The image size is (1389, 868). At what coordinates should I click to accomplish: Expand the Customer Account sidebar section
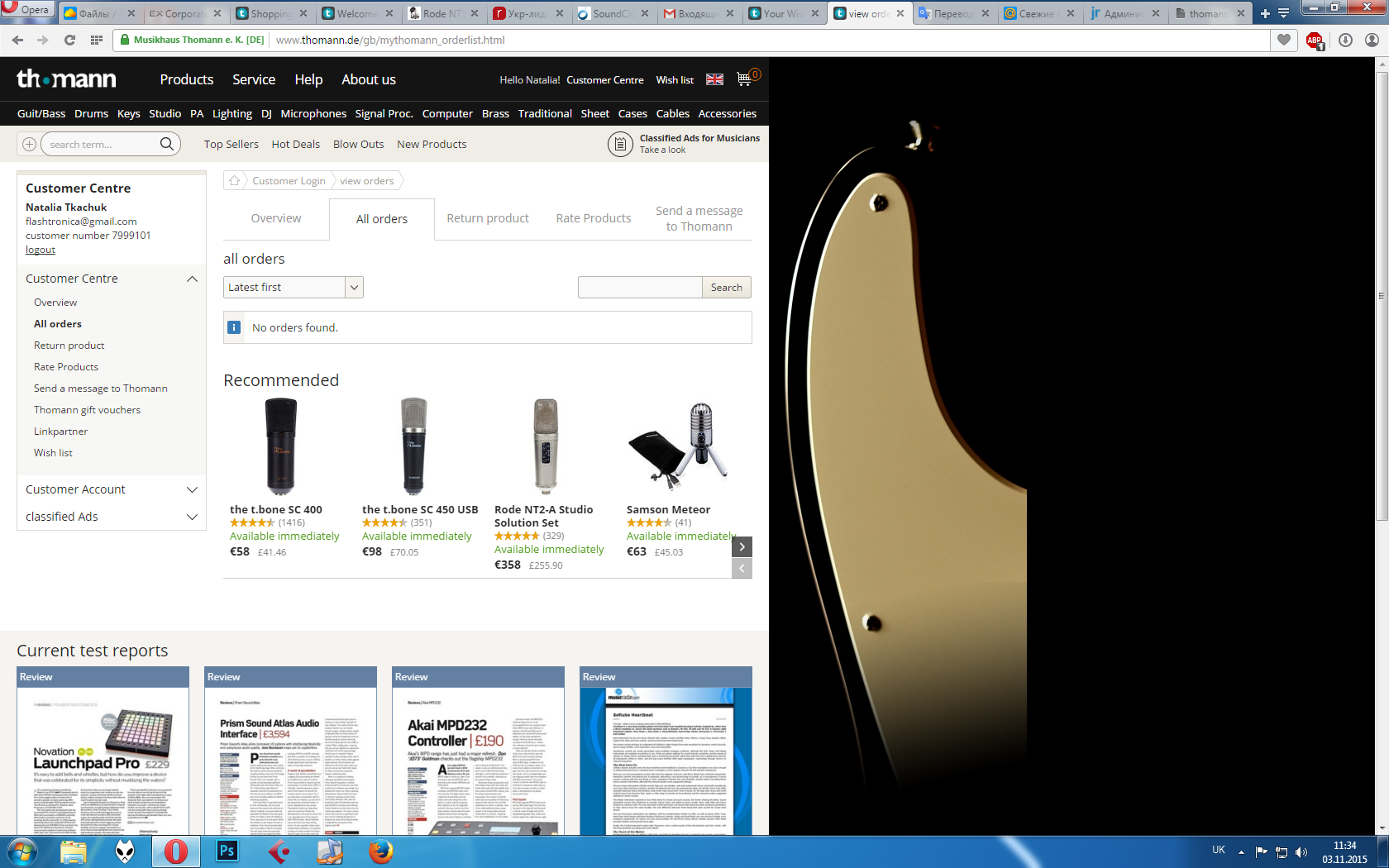click(x=192, y=489)
